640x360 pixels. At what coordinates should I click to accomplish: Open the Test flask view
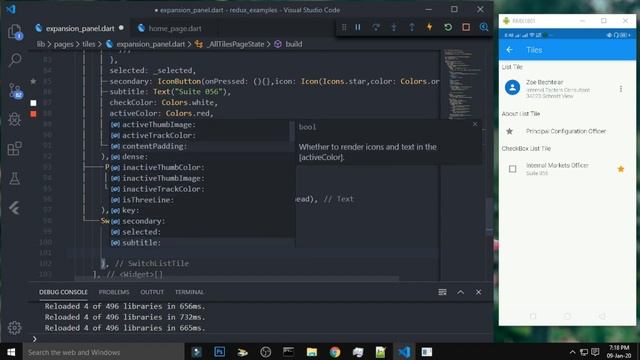(15, 178)
